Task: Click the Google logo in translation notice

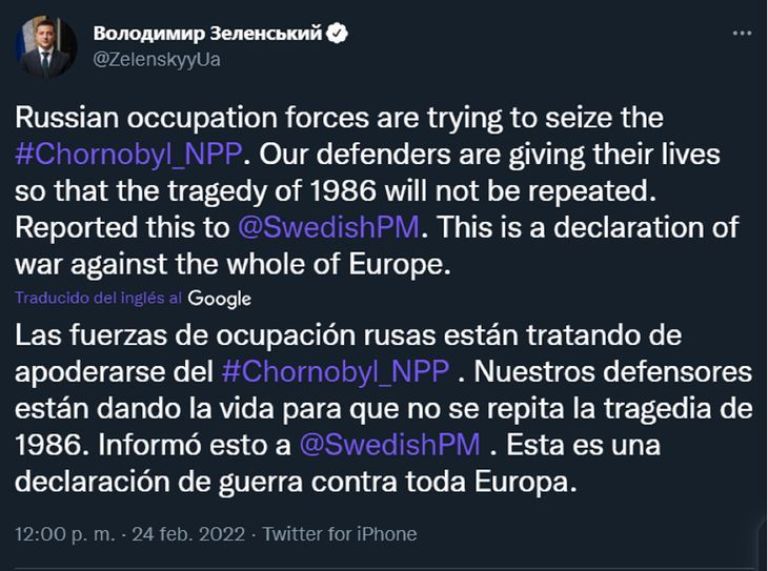Action: coord(219,298)
